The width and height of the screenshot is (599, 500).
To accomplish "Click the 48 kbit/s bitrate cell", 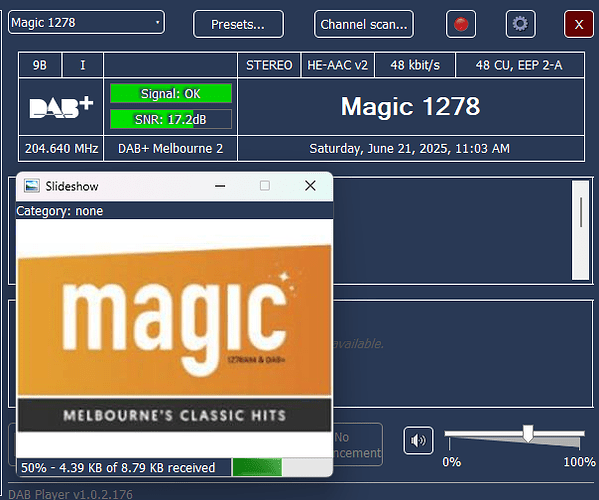I will tap(415, 65).
